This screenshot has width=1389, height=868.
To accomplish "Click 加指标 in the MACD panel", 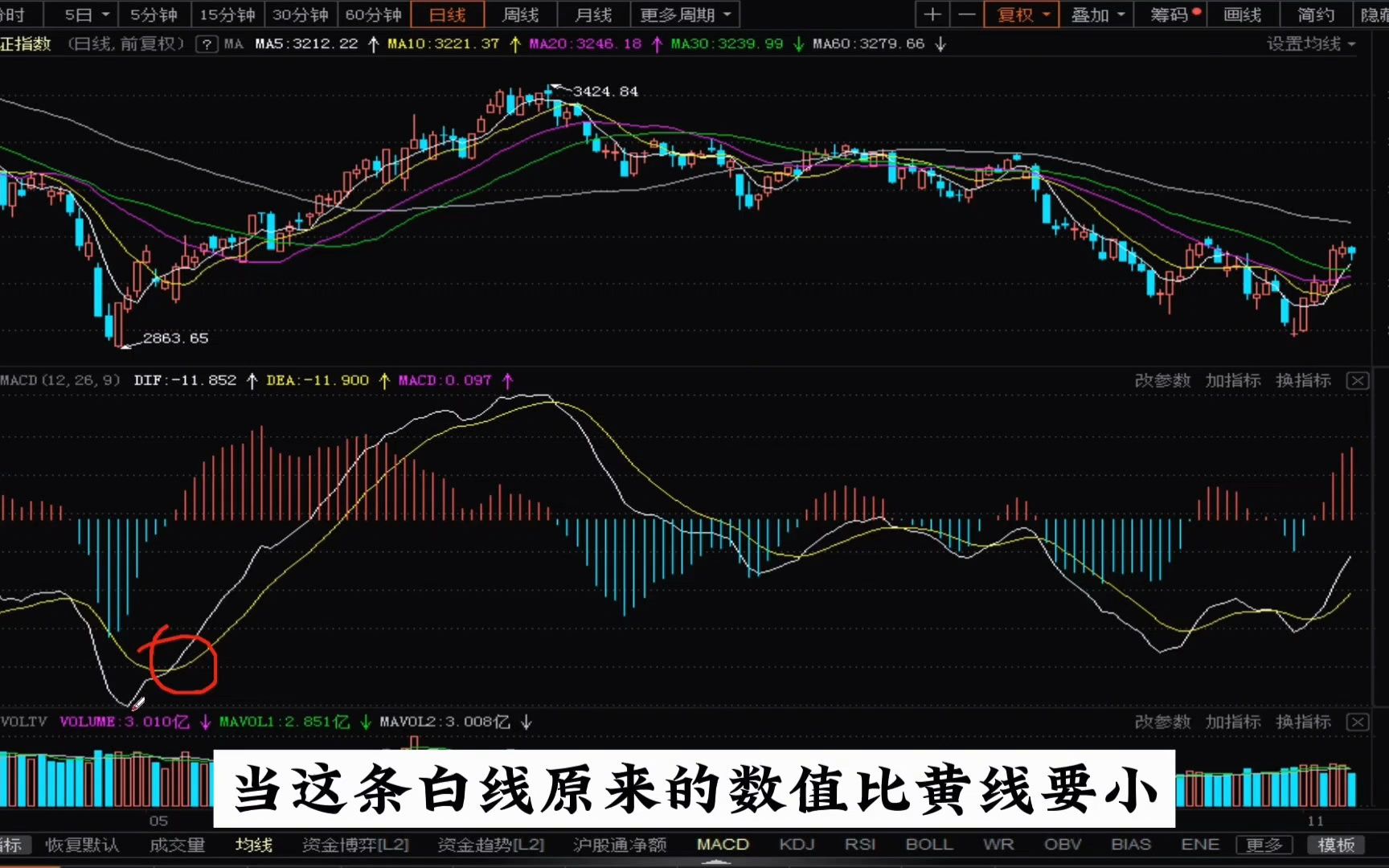I will [x=1233, y=380].
